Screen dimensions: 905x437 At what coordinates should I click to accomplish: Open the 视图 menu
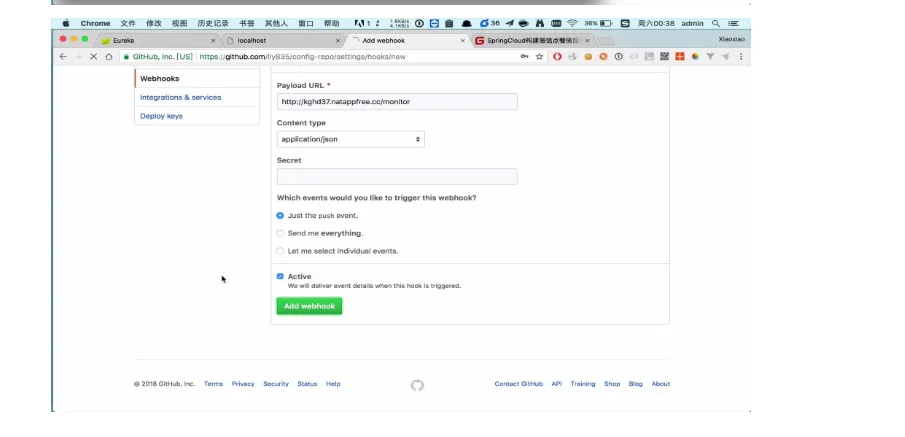pos(179,24)
